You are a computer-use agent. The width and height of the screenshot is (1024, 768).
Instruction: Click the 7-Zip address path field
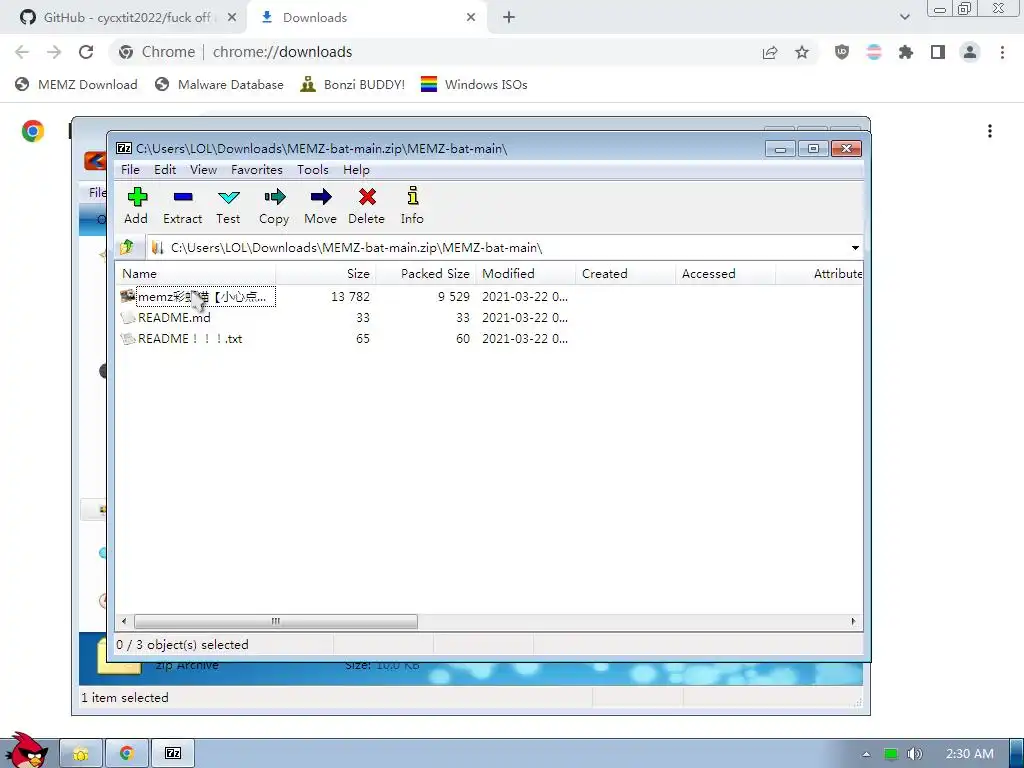pyautogui.click(x=496, y=248)
